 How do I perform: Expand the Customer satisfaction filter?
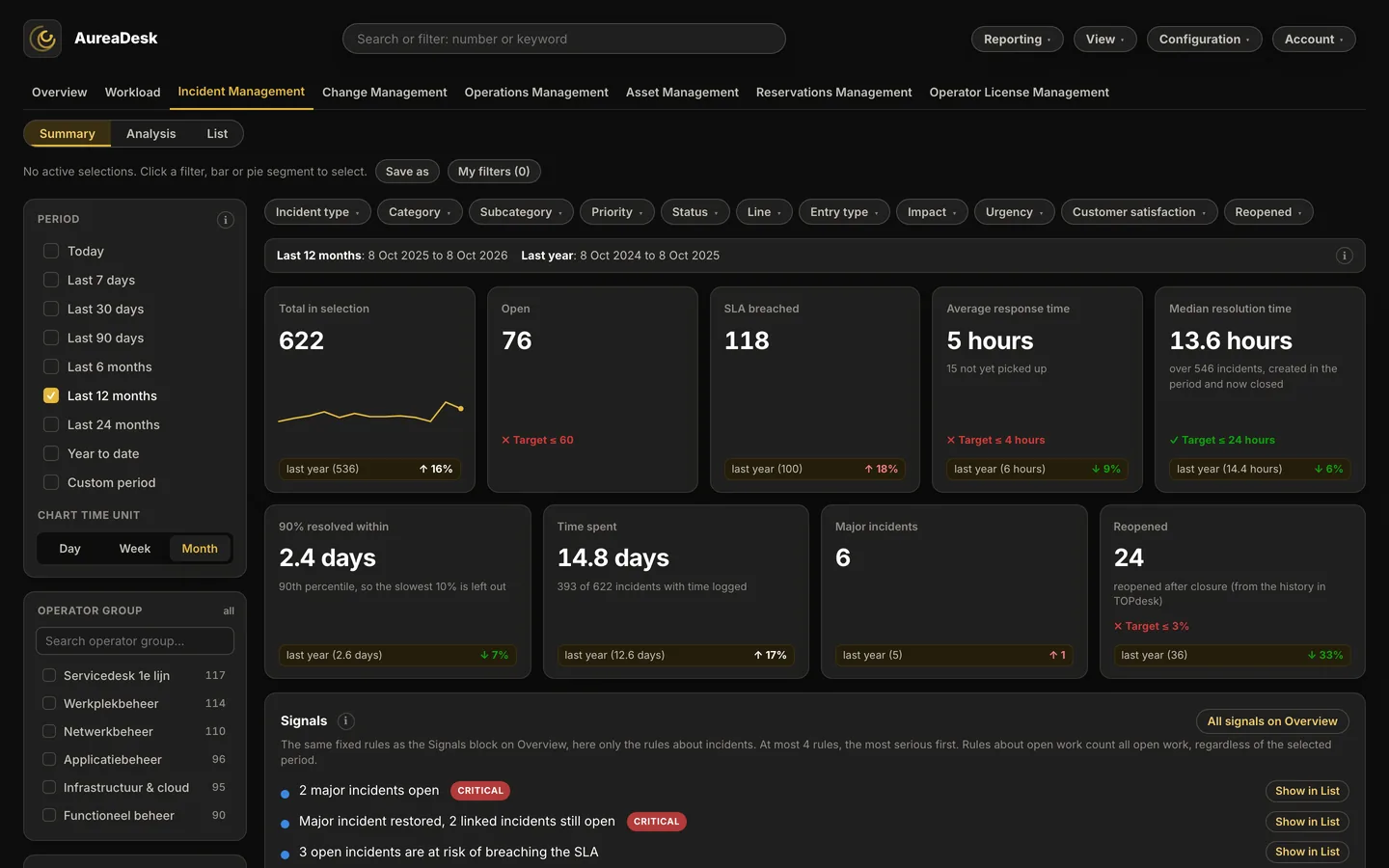click(1139, 212)
